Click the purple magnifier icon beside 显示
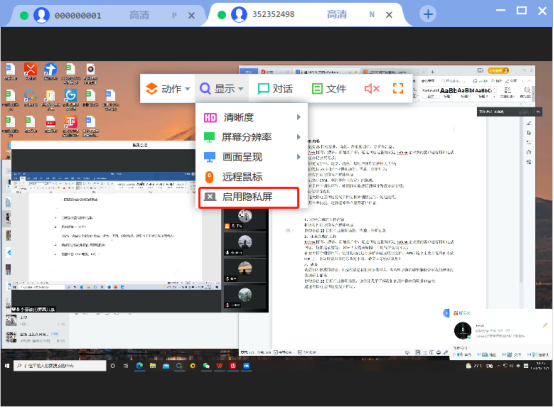The image size is (554, 408). [x=205, y=88]
